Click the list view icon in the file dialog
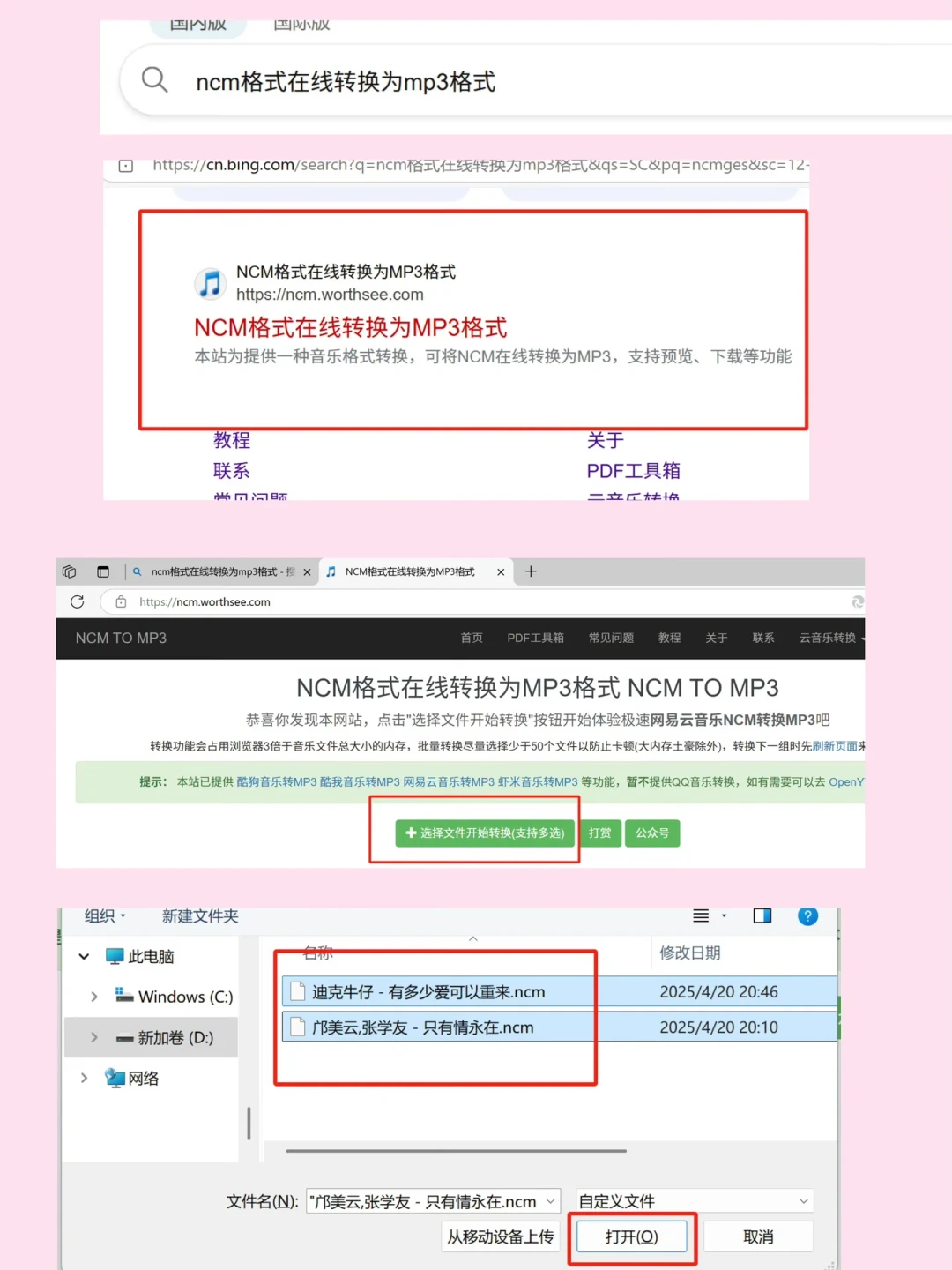The width and height of the screenshot is (952, 1270). pyautogui.click(x=701, y=916)
